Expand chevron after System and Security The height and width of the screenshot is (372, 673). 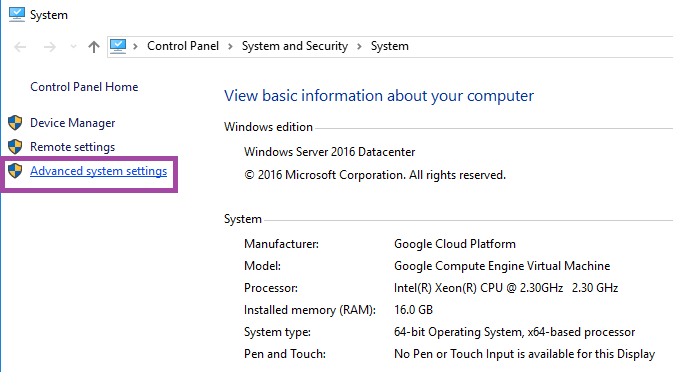359,46
